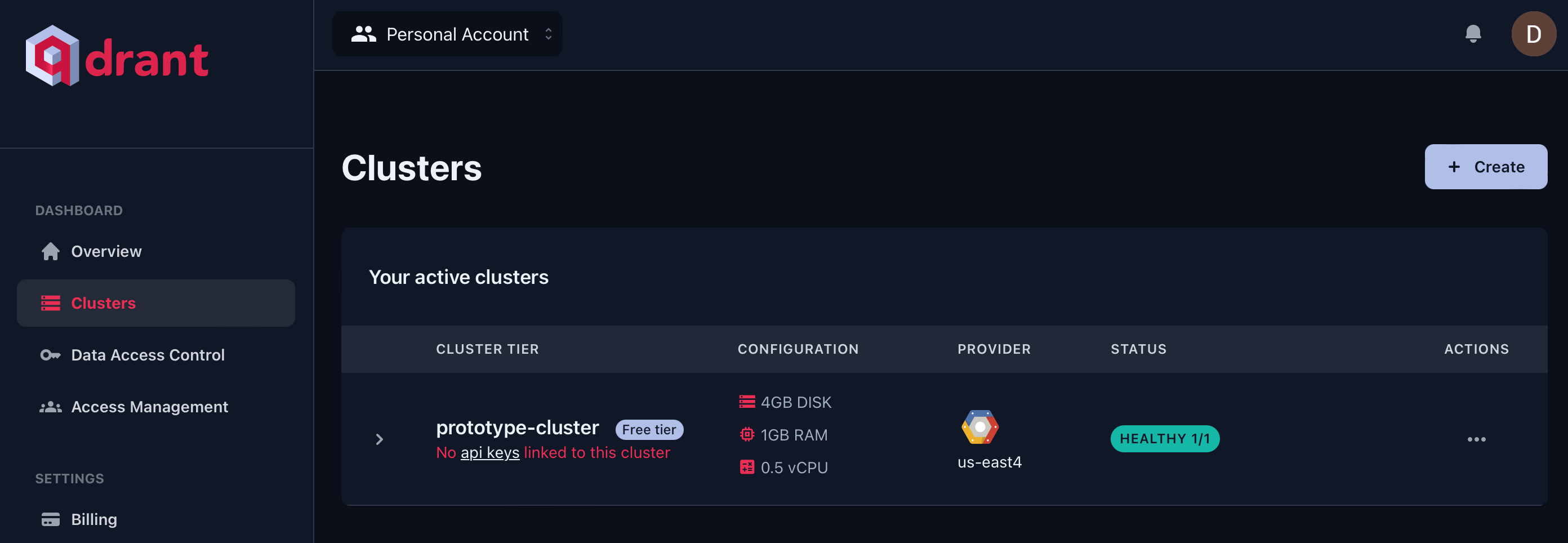Click the HEALTHY 1/1 status badge
Image resolution: width=1568 pixels, height=543 pixels.
pyautogui.click(x=1164, y=439)
